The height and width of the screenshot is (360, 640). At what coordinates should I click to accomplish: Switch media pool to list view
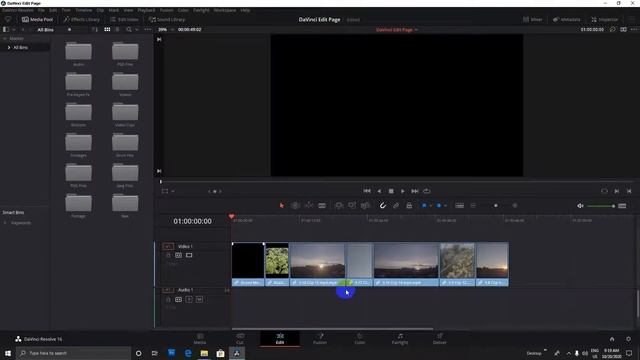pos(118,29)
